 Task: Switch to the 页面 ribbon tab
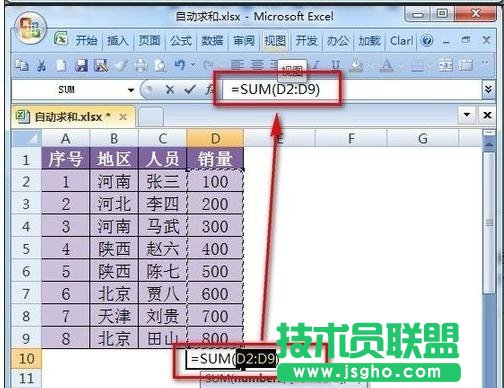[149, 41]
